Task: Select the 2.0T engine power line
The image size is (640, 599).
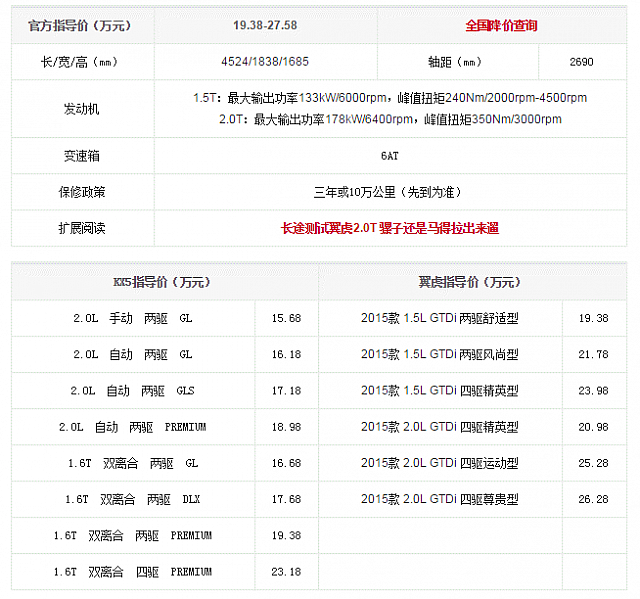Action: (390, 119)
